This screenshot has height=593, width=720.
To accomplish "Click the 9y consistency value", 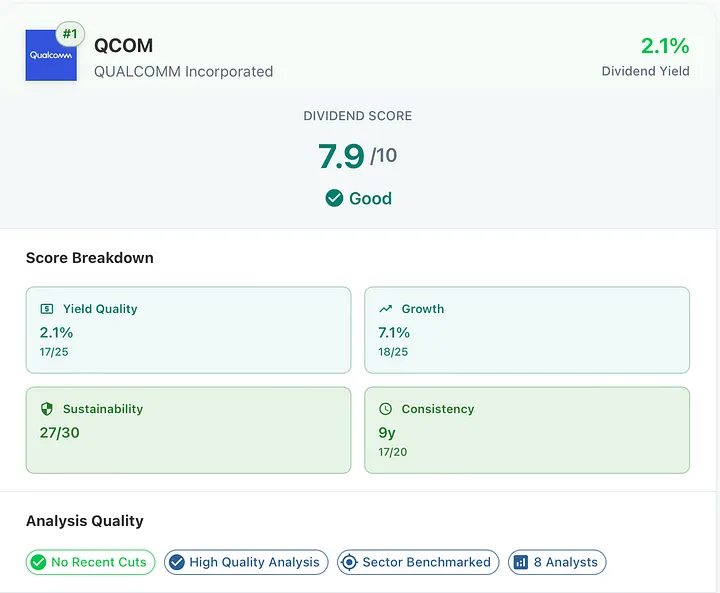I will [387, 433].
